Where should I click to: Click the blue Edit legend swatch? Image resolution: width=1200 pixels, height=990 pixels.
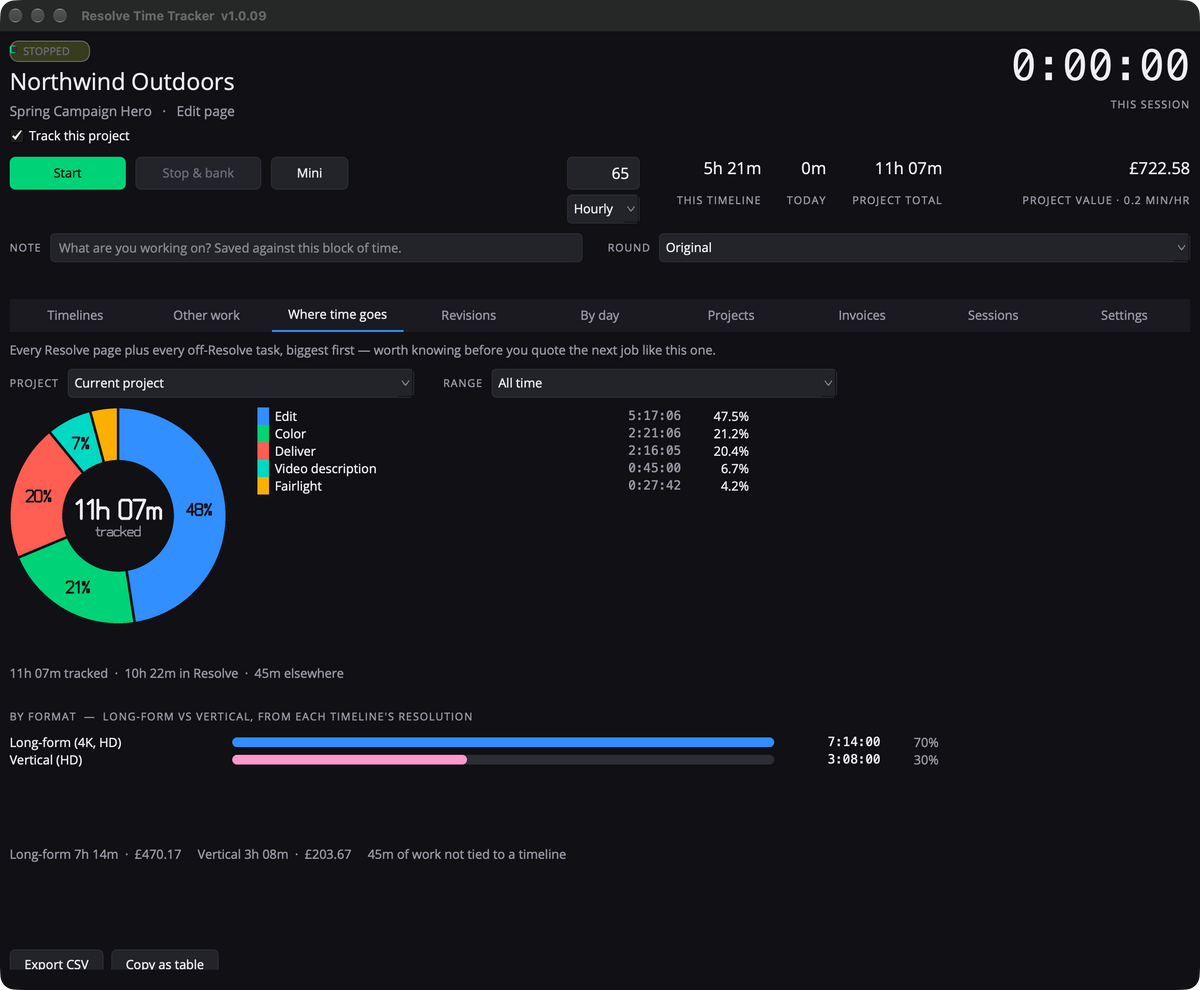(x=263, y=416)
